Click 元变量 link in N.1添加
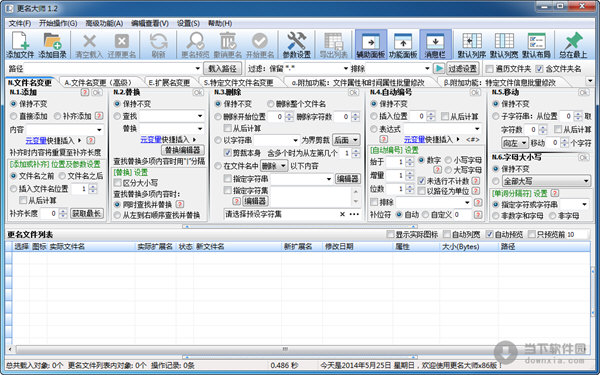This screenshot has height=375, width=600. (36, 140)
